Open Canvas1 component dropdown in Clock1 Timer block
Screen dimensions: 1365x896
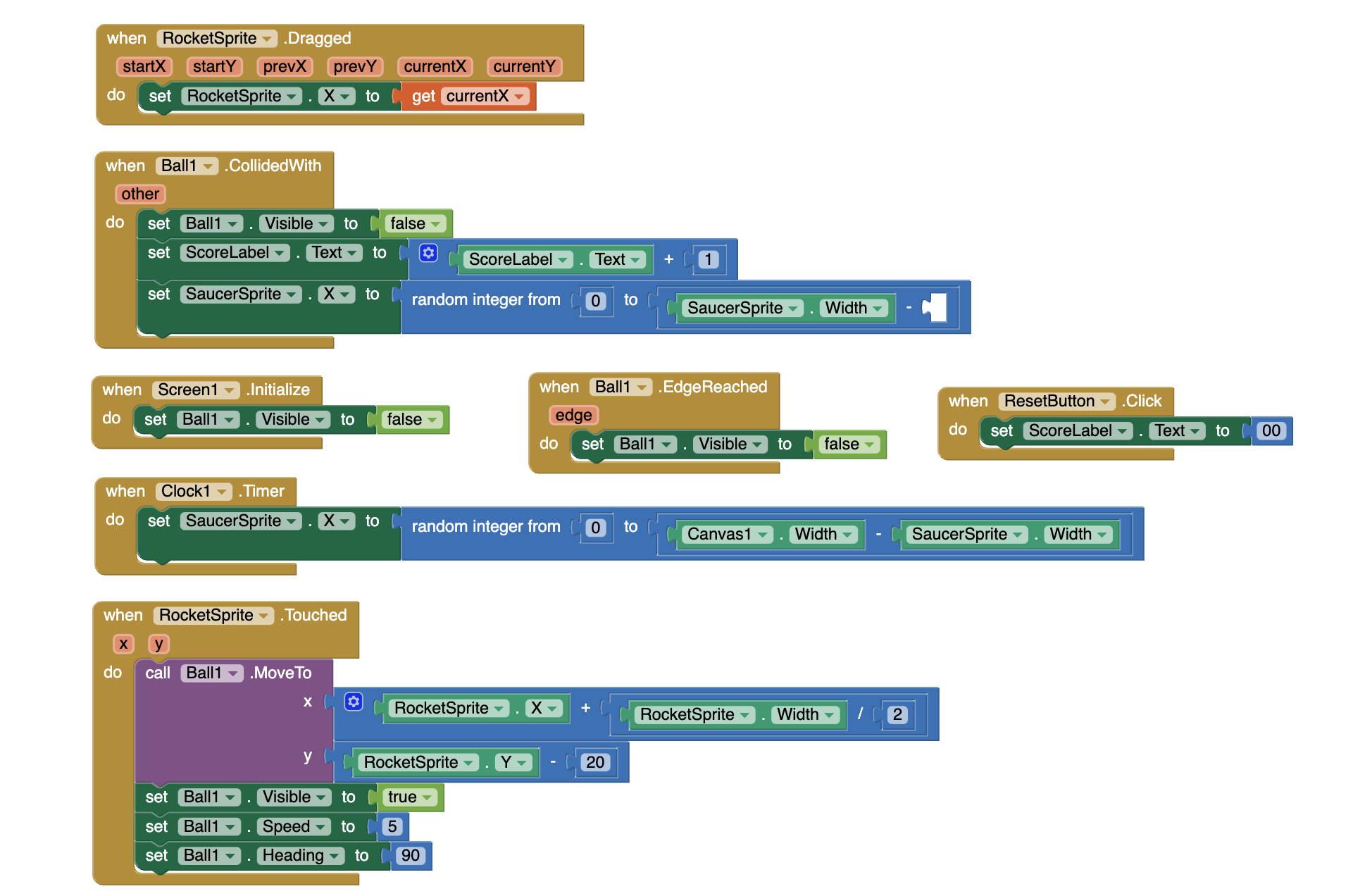[762, 535]
